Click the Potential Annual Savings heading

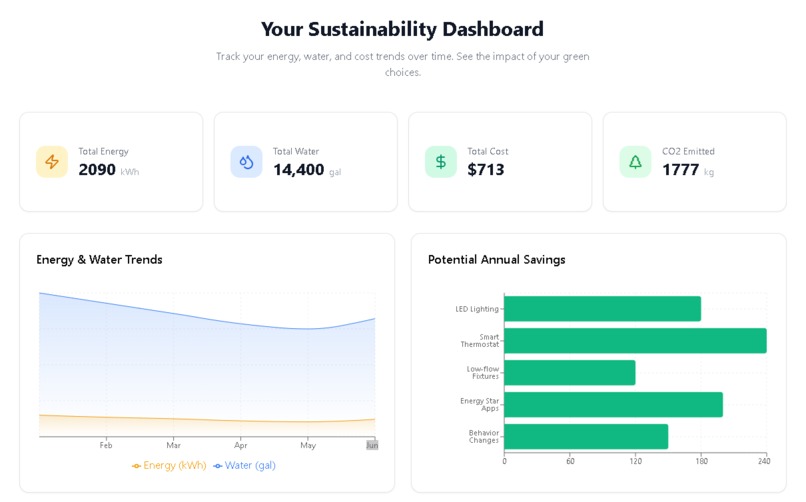497,259
